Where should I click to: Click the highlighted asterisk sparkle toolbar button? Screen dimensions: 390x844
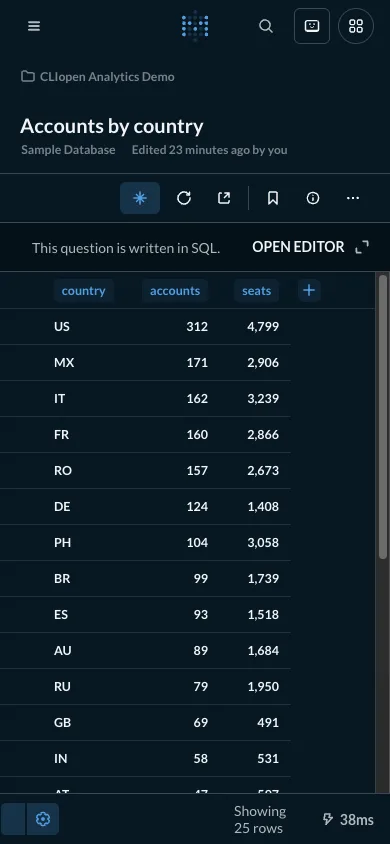(140, 198)
